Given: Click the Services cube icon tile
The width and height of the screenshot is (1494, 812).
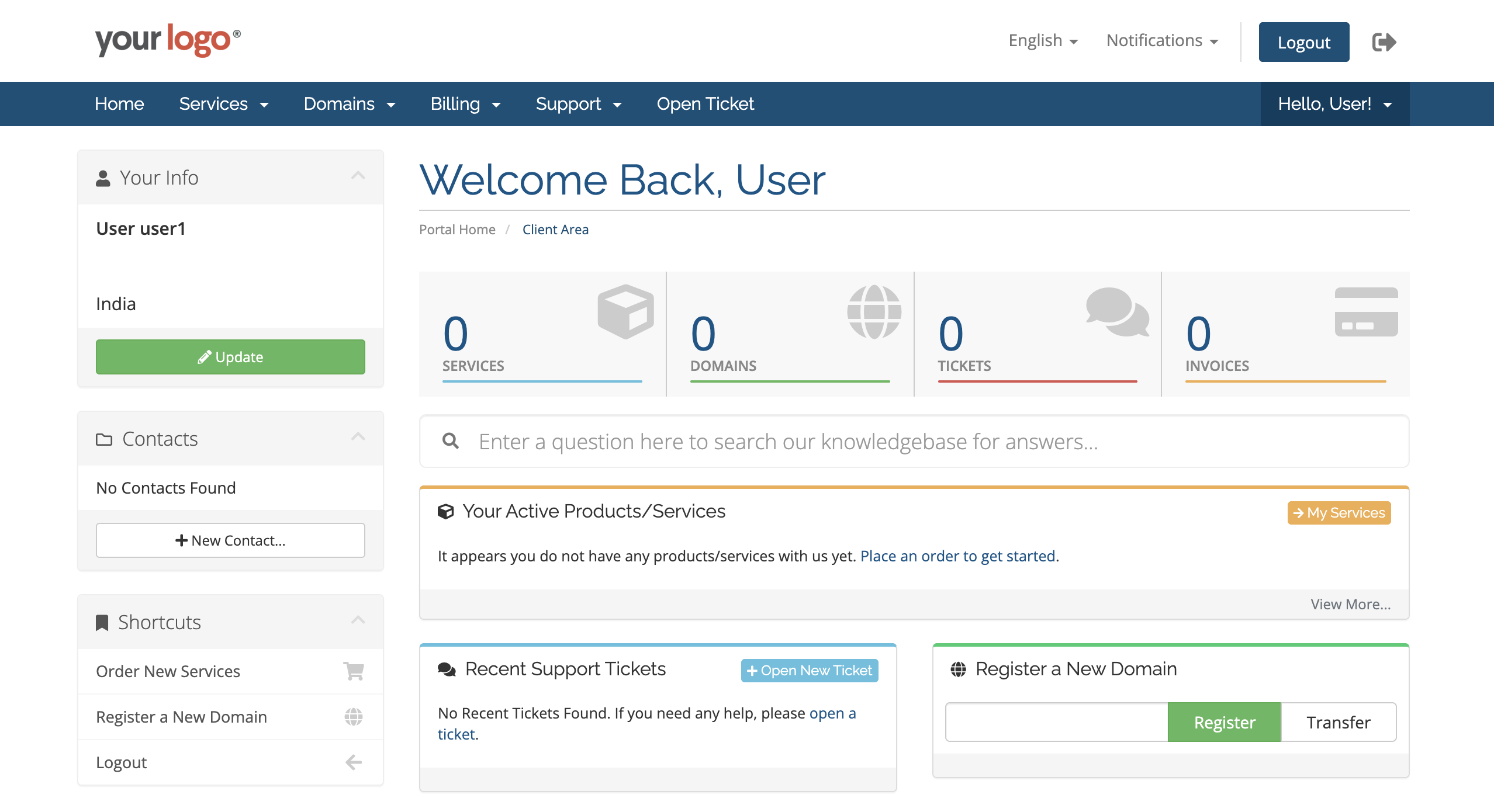Looking at the screenshot, I should [625, 311].
